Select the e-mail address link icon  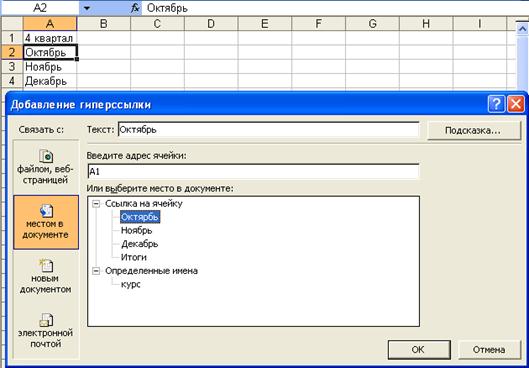46,320
